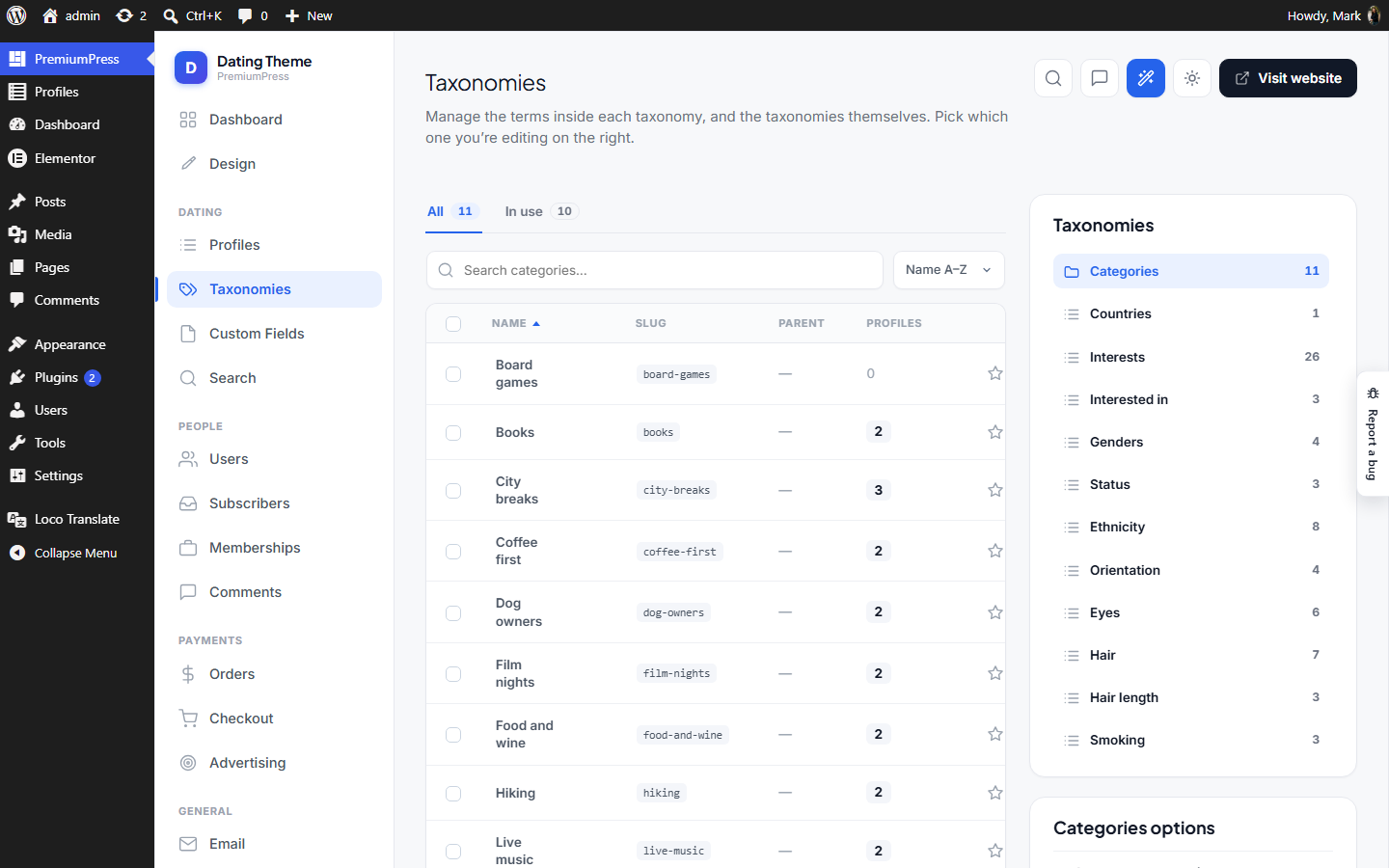Check the Dog owners row checkbox

tap(453, 613)
